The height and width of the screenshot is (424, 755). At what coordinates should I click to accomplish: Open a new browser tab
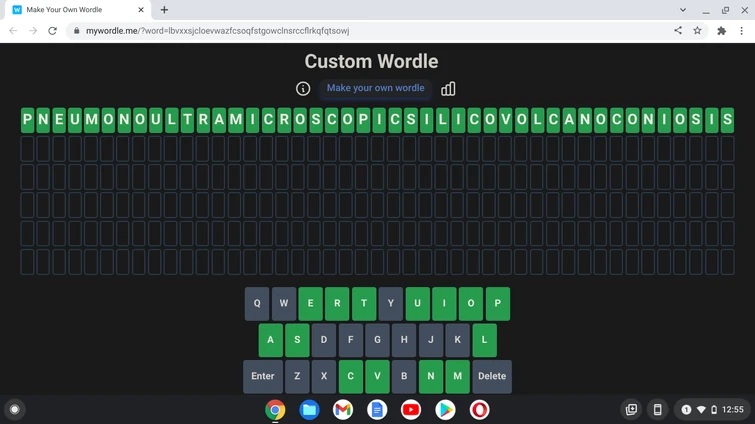(164, 10)
